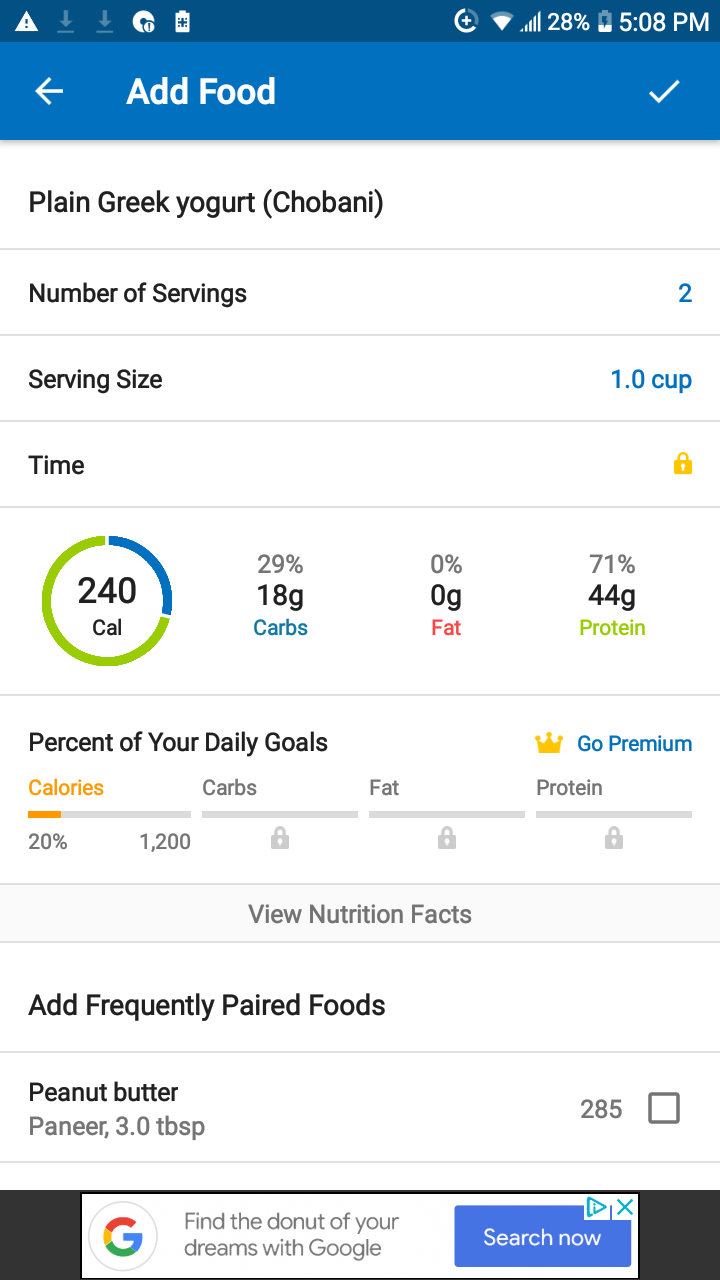The image size is (720, 1280).
Task: Tap the lock icon under Fat goal
Action: tap(447, 838)
